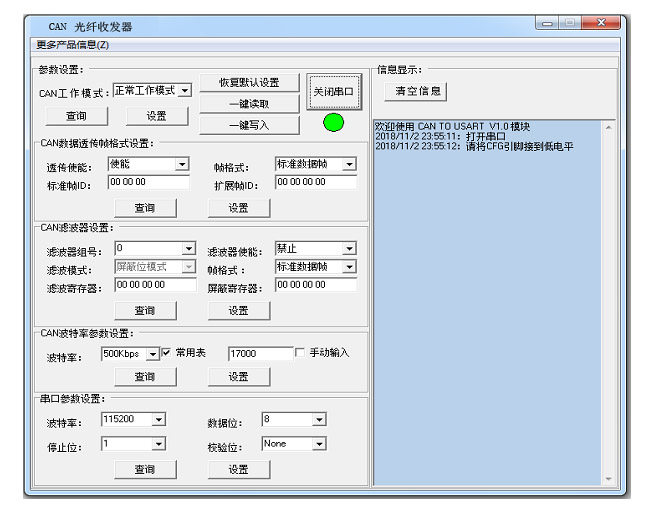Minimize the CAN 光纤收发器 window
The height and width of the screenshot is (514, 647).
click(549, 23)
